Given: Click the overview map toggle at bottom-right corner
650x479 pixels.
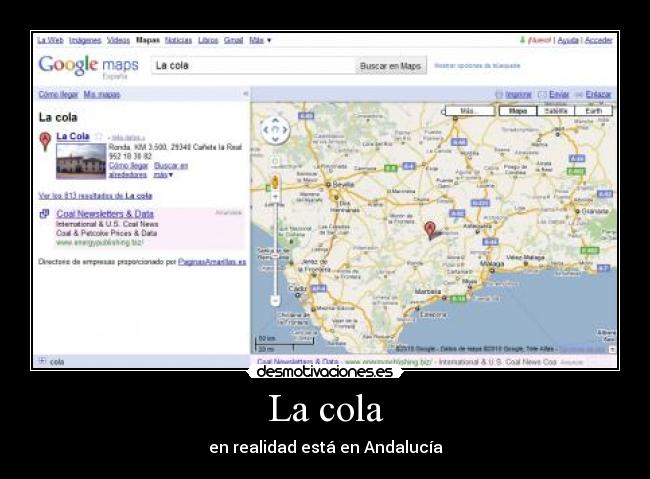Looking at the screenshot, I should coord(612,350).
